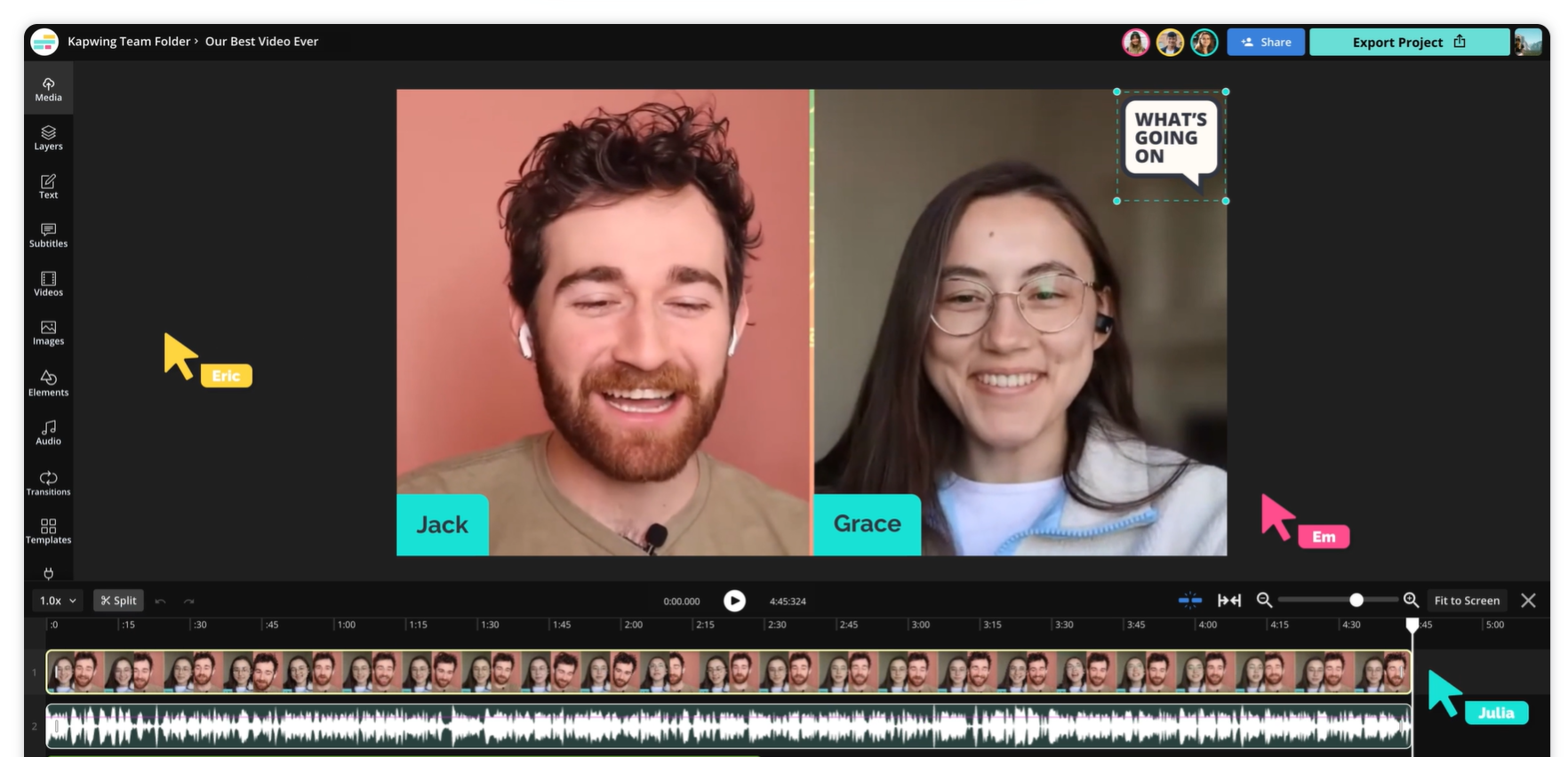Click the timeline zoom-in magnifier icon
1568x757 pixels.
(1411, 601)
